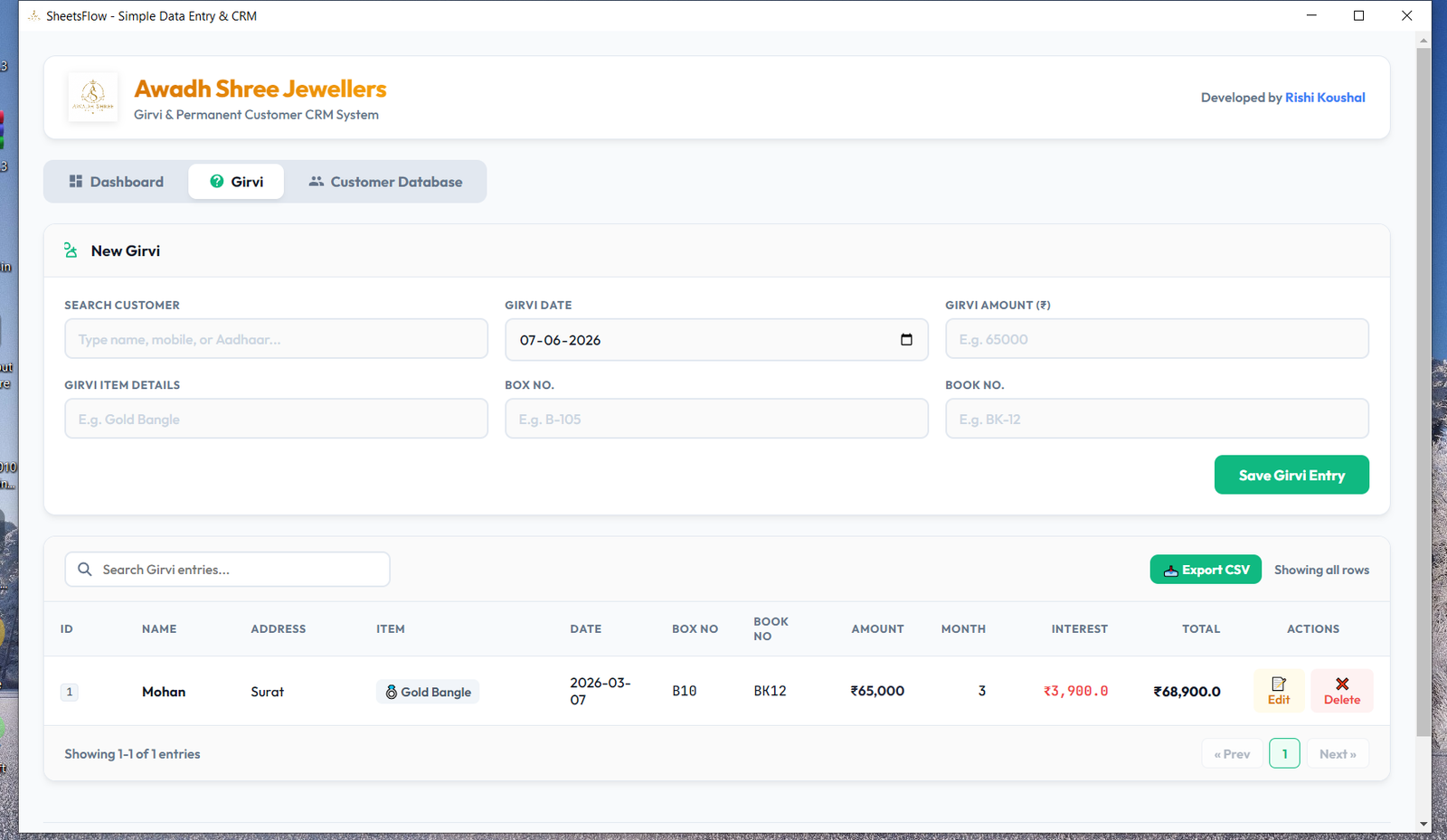Go to previous page with Prev
Image resolution: width=1447 pixels, height=840 pixels.
1232,754
